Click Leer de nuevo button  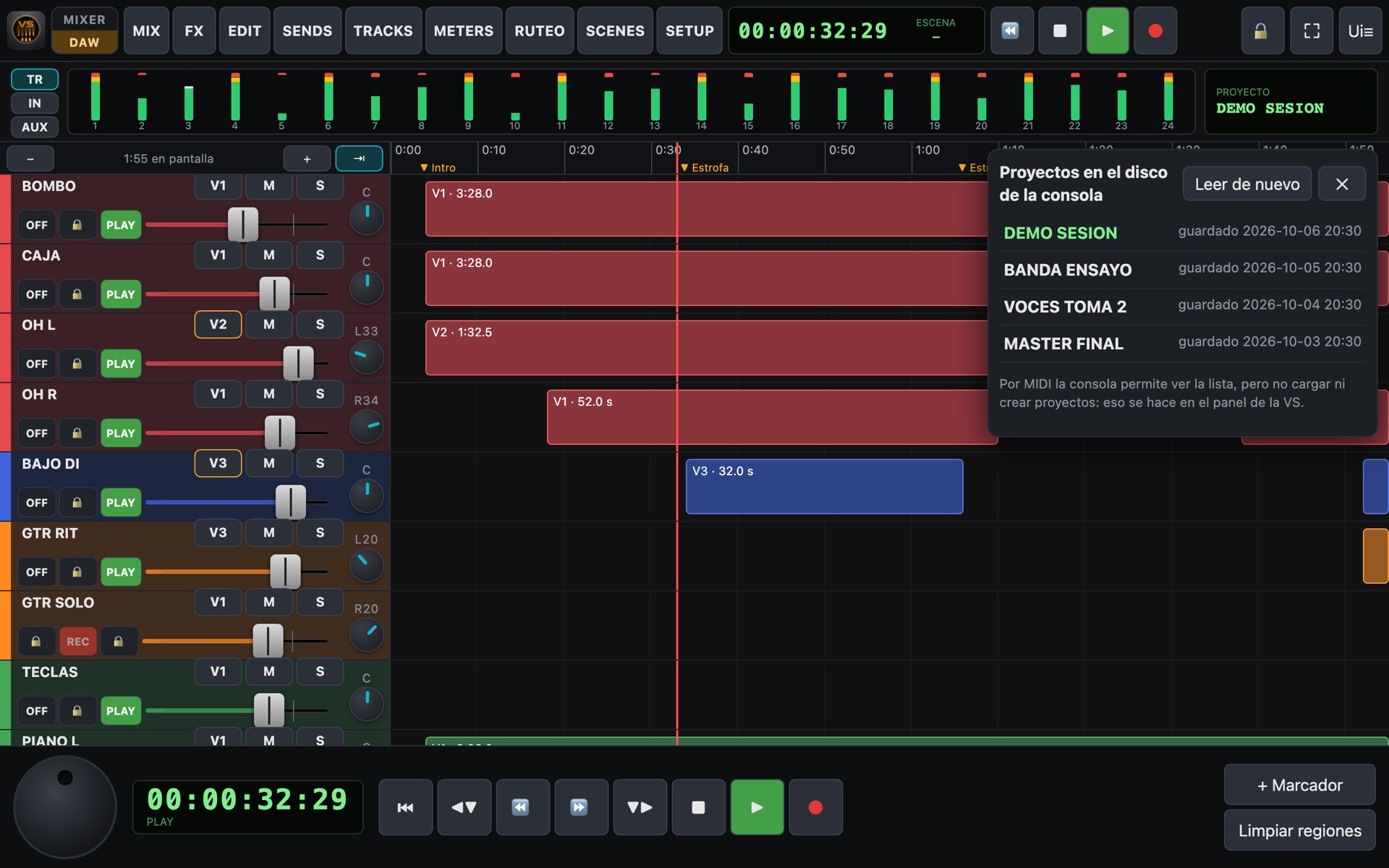pos(1247,184)
